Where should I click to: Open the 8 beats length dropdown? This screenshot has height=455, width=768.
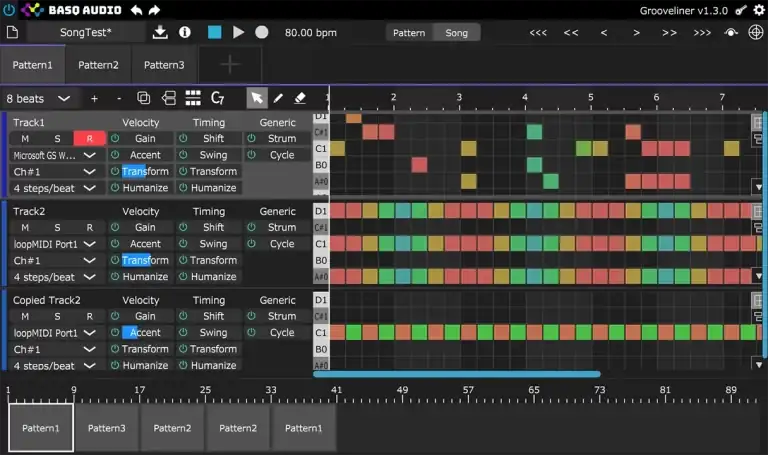coord(38,99)
